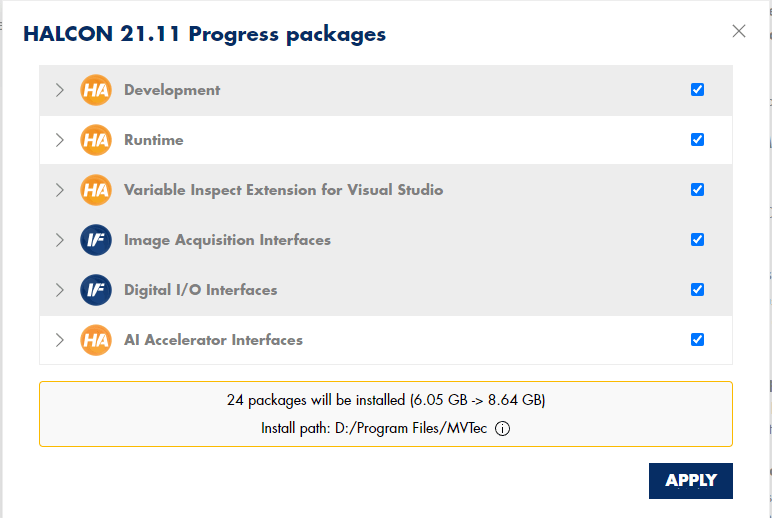The width and height of the screenshot is (772, 518).
Task: Click the IF icon for Digital I/O Interfaces
Action: click(x=96, y=290)
